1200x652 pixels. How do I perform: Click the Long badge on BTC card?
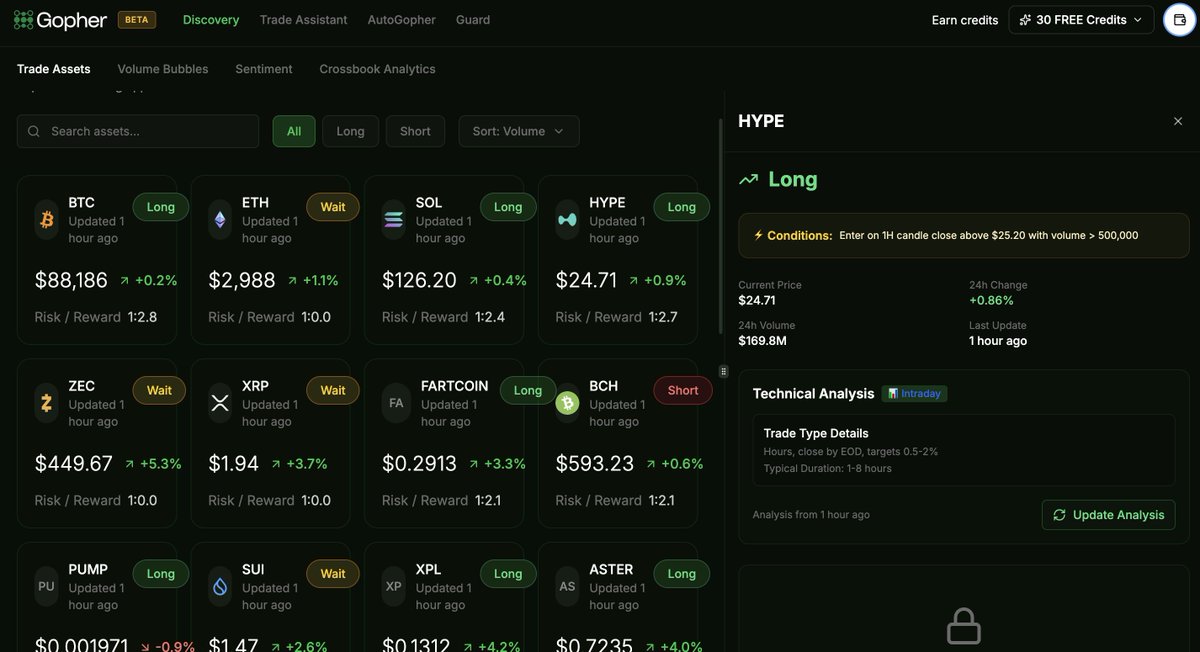(161, 207)
